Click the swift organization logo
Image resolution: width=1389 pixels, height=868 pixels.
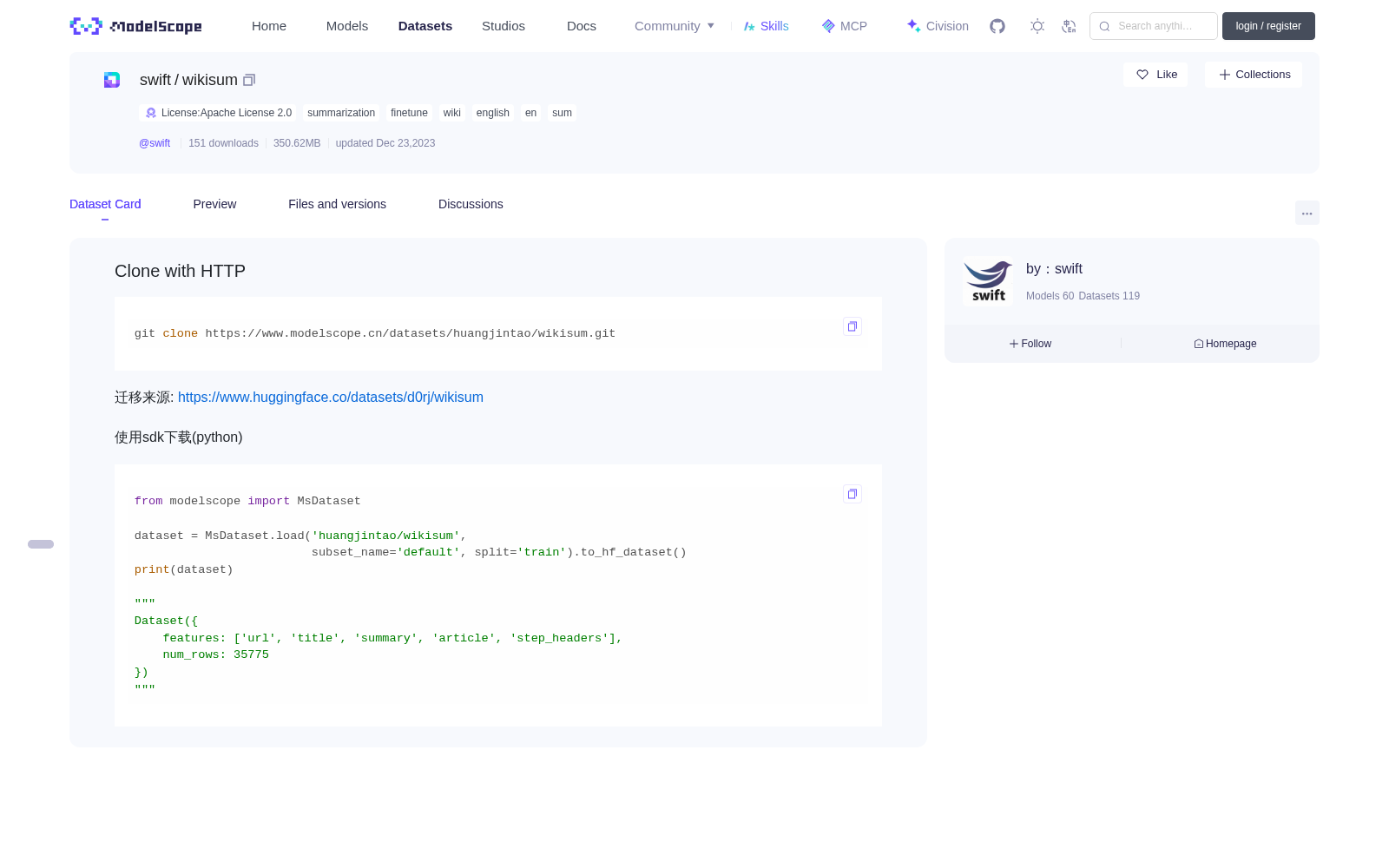point(988,281)
